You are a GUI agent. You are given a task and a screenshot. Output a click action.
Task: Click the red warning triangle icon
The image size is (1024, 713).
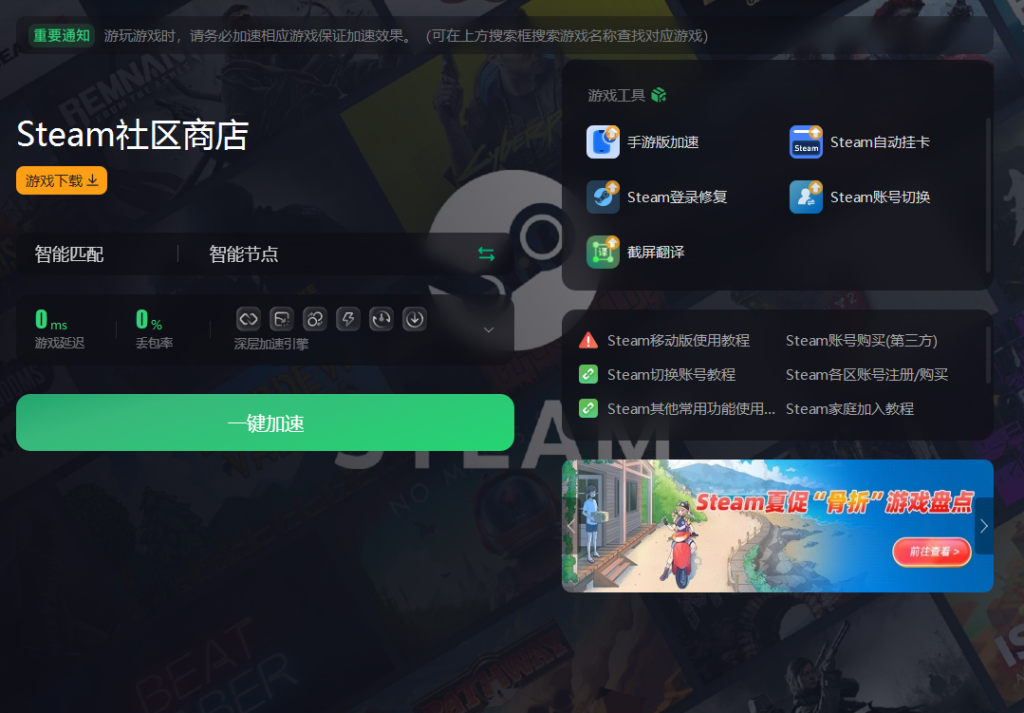tap(588, 340)
